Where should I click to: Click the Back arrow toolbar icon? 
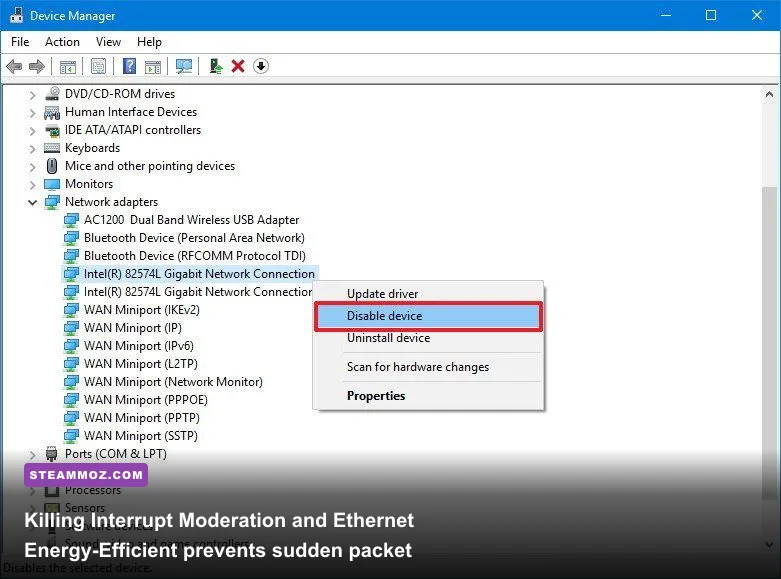pos(14,66)
